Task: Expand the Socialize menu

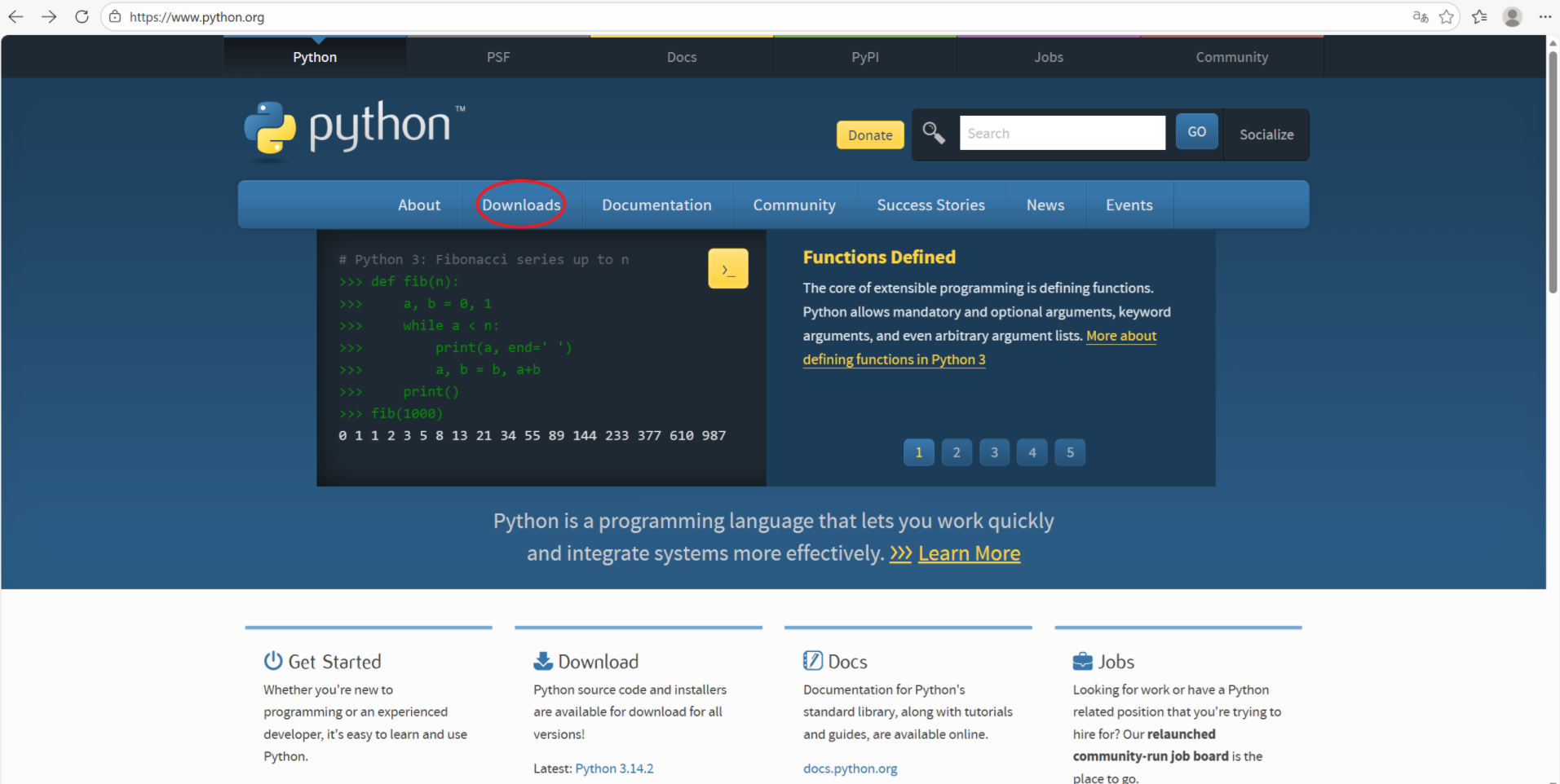Action: point(1266,134)
